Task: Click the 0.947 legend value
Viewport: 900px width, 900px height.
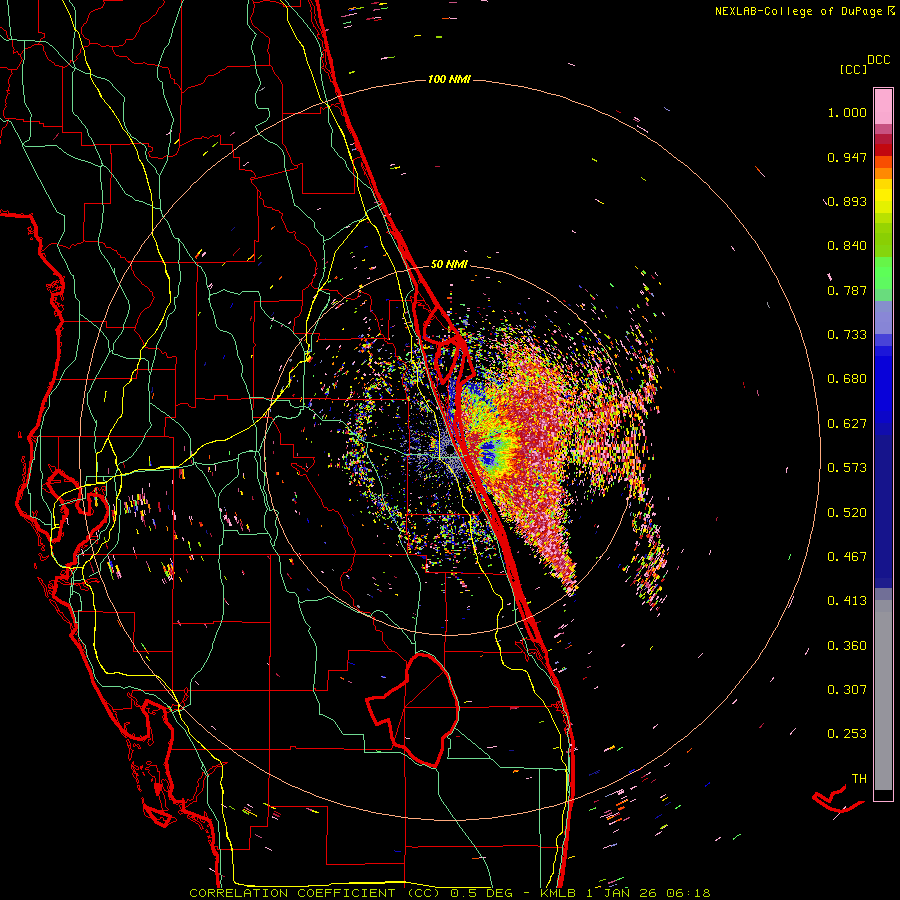Action: pos(847,157)
